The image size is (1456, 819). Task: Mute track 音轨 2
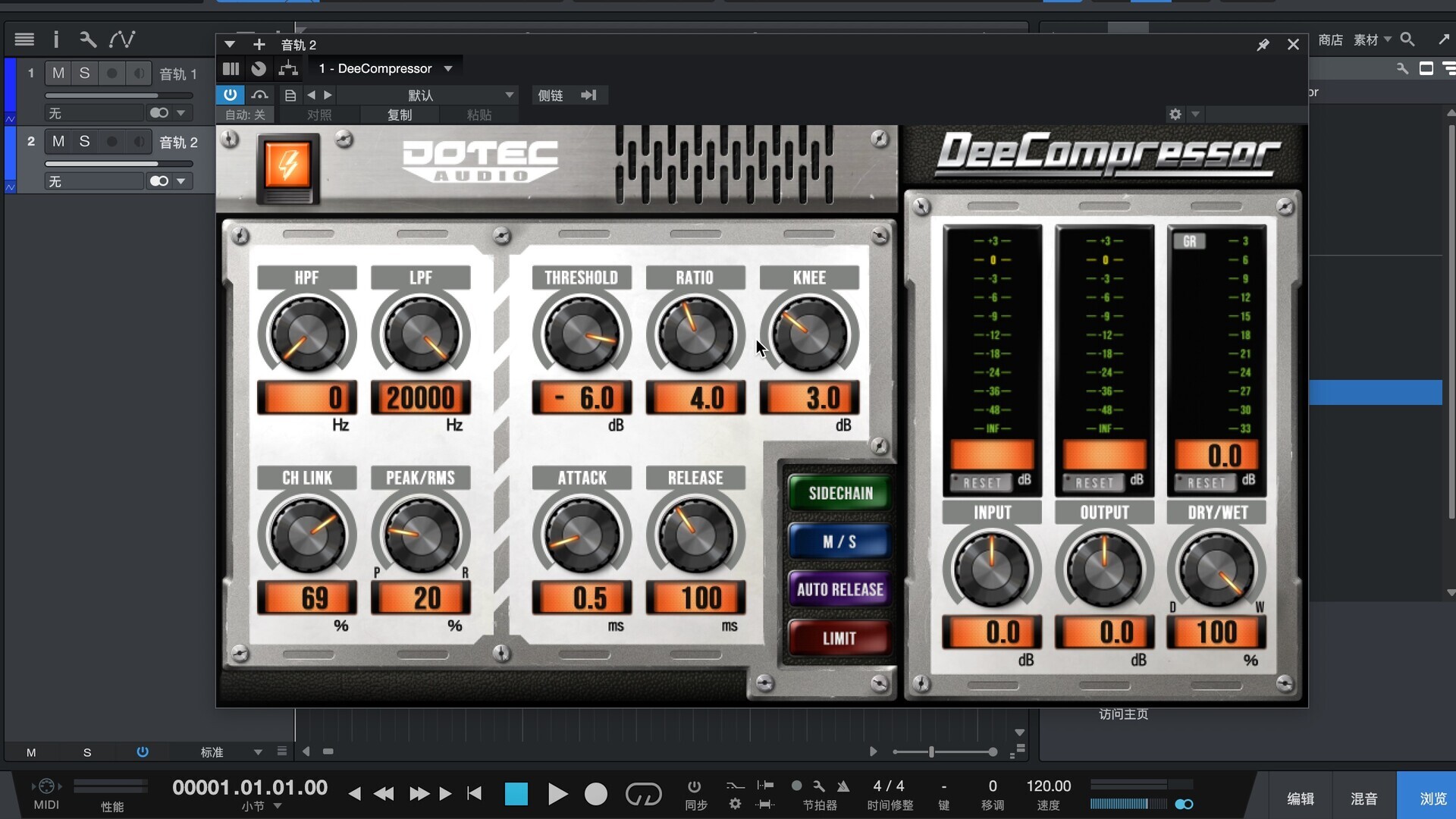[58, 142]
